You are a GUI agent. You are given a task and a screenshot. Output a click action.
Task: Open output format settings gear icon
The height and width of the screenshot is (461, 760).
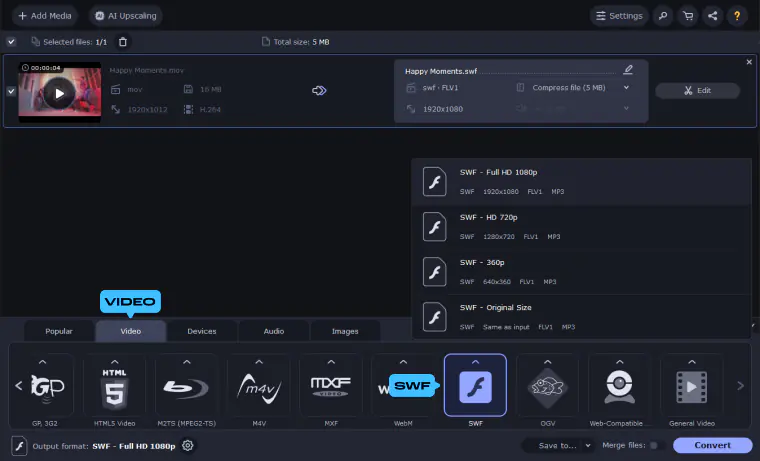pos(188,445)
